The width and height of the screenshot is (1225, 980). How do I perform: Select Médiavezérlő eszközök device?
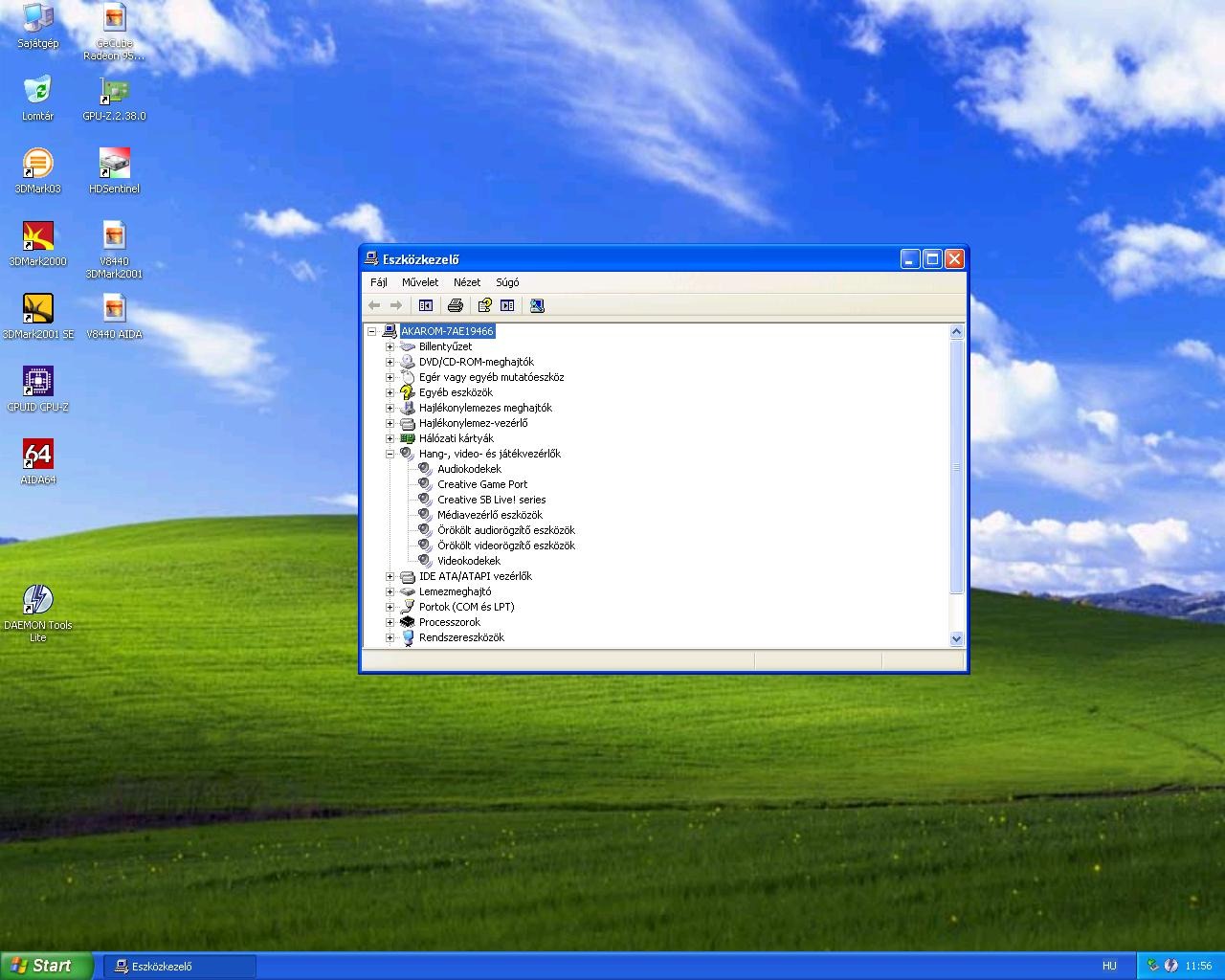490,515
